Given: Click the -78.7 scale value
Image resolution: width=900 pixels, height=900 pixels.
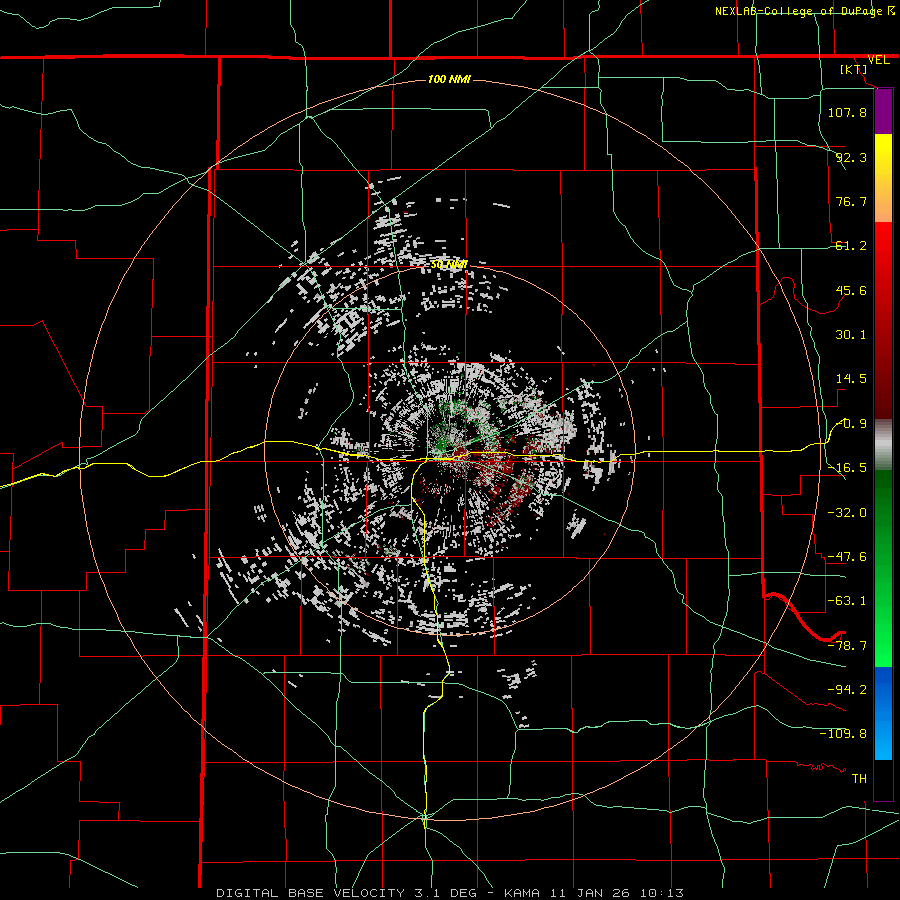Looking at the screenshot, I should tap(847, 646).
